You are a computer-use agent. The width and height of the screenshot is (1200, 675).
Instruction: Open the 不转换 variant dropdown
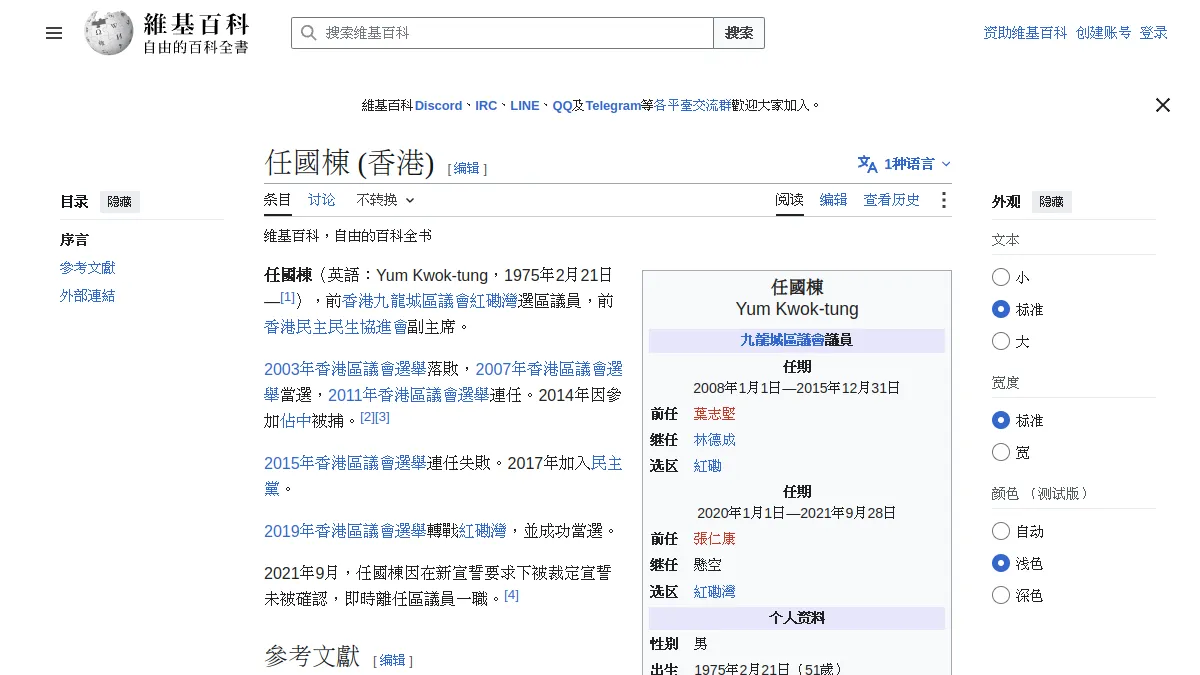pyautogui.click(x=385, y=200)
